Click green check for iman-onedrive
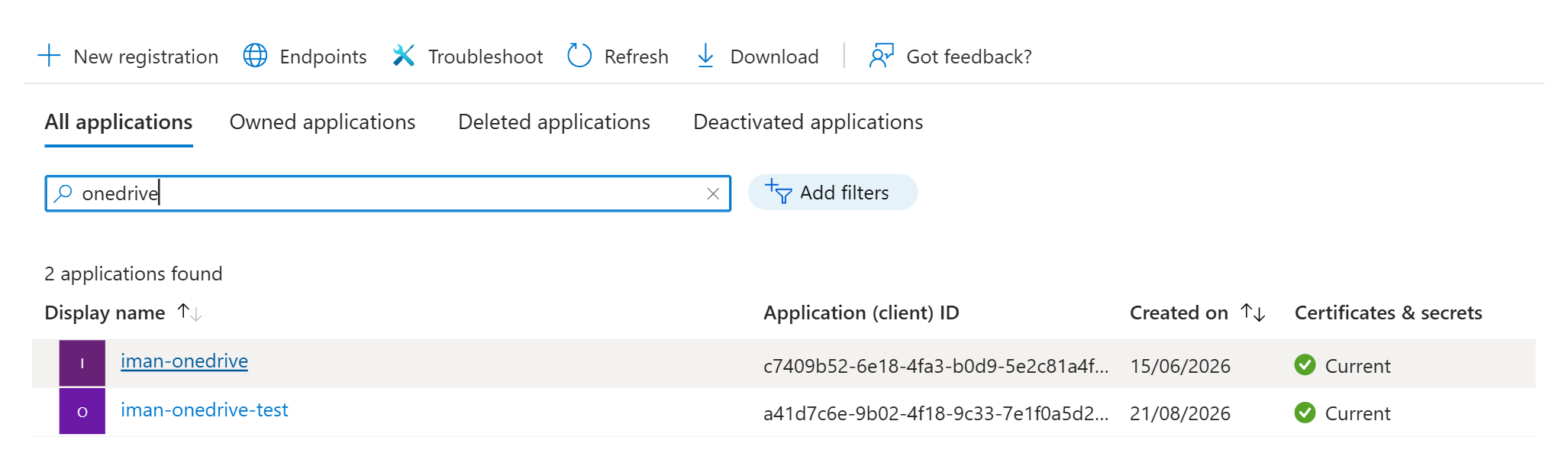The height and width of the screenshot is (463, 1568). click(x=1305, y=365)
